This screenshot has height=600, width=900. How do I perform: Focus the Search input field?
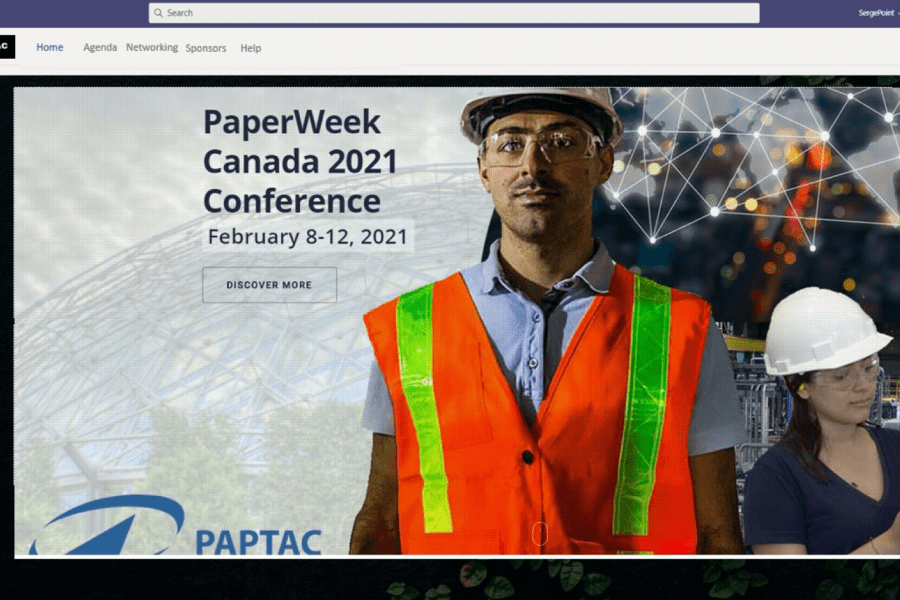(454, 13)
